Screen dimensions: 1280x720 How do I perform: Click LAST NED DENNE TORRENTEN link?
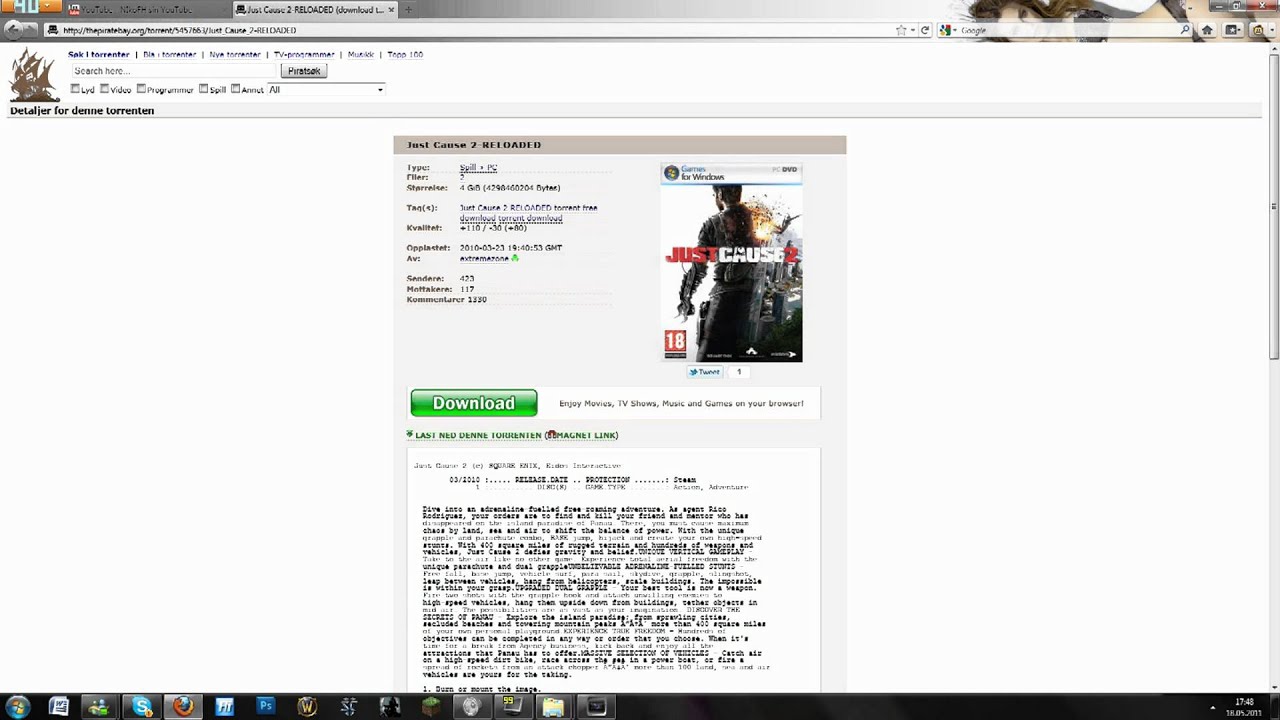[x=478, y=435]
